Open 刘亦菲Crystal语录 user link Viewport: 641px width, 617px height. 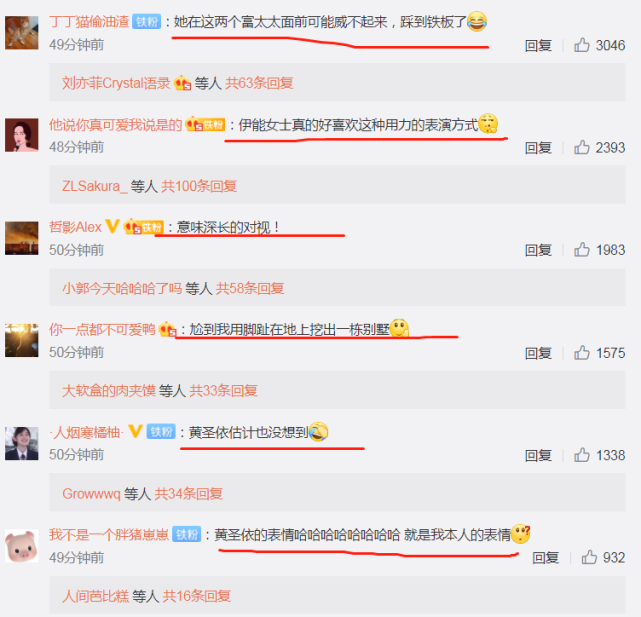coord(116,83)
